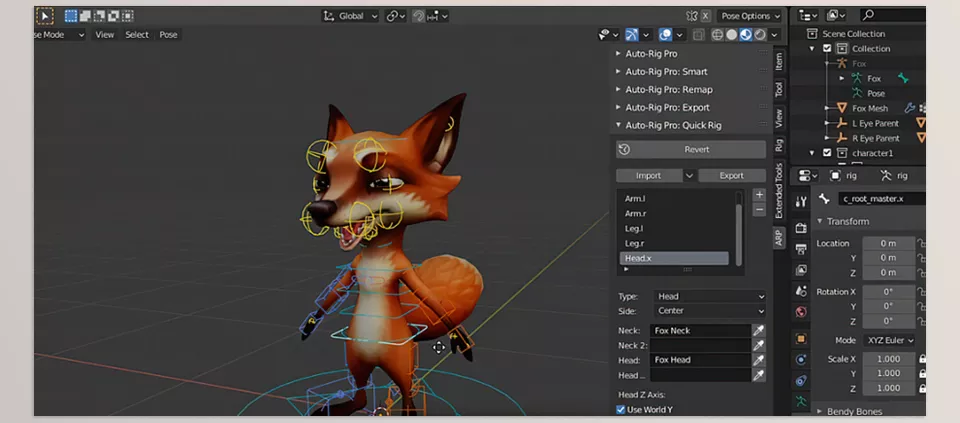
Task: Open the Global transform orientation dropdown
Action: (351, 16)
